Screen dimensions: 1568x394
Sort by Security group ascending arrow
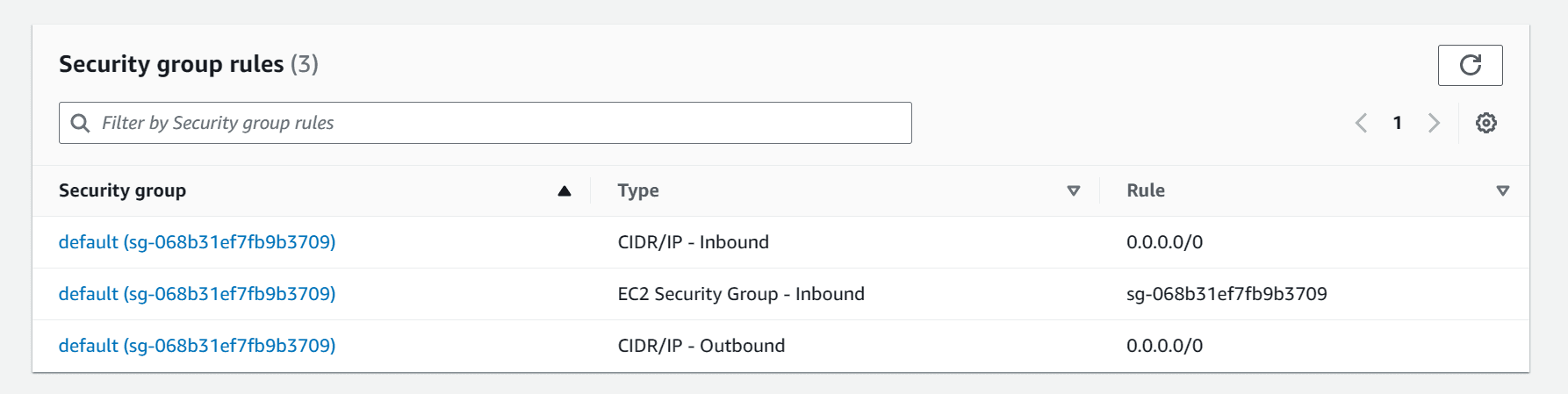[565, 190]
